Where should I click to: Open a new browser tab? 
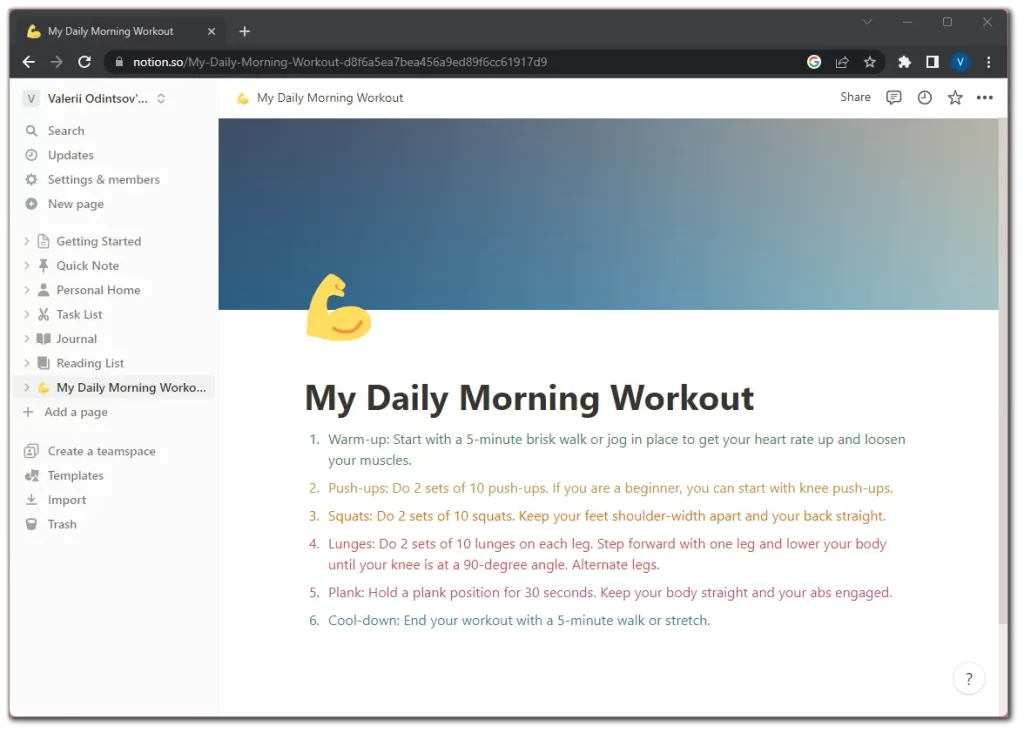245,31
